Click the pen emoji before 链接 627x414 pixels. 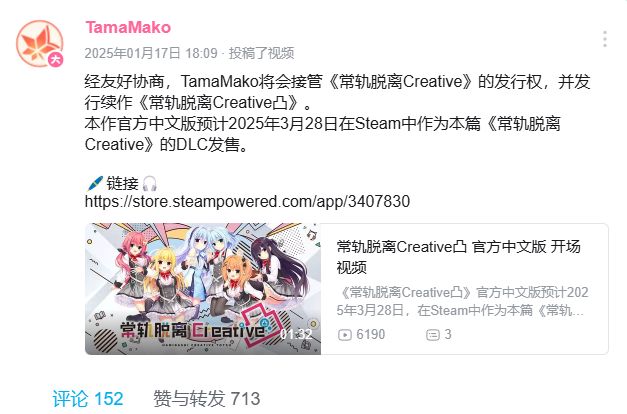[95, 184]
